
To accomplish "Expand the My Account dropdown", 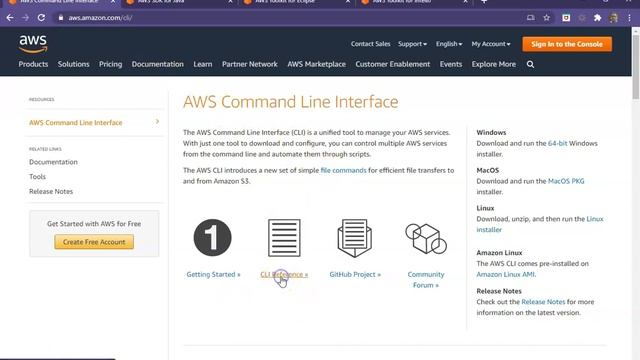I will pyautogui.click(x=491, y=44).
